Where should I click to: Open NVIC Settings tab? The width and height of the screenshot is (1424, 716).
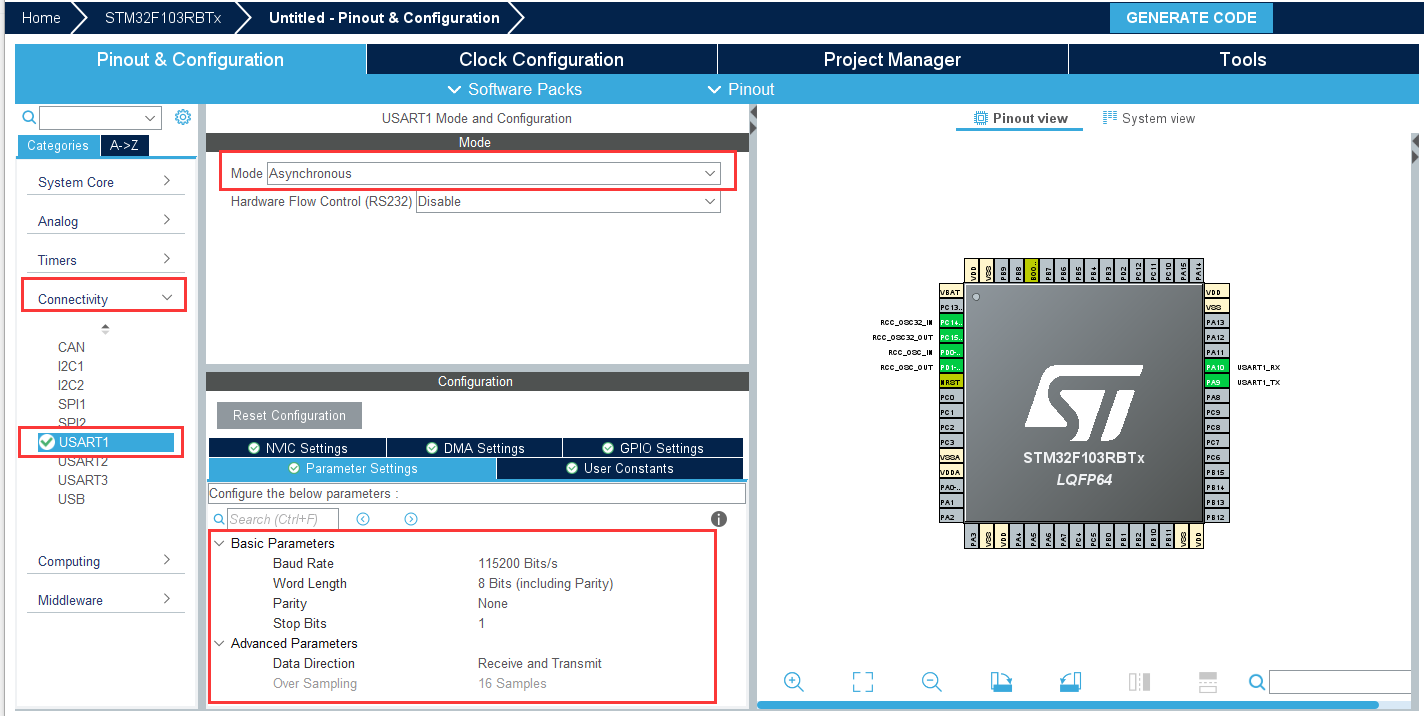point(297,448)
